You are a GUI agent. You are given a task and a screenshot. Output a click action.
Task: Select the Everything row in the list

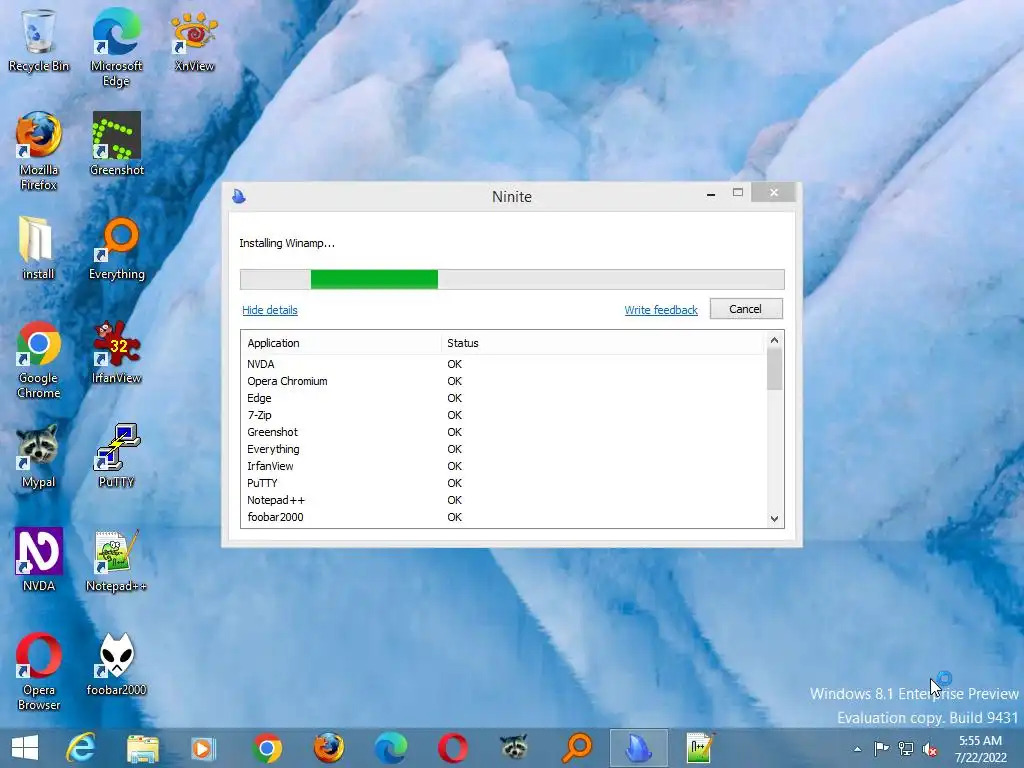click(x=504, y=449)
